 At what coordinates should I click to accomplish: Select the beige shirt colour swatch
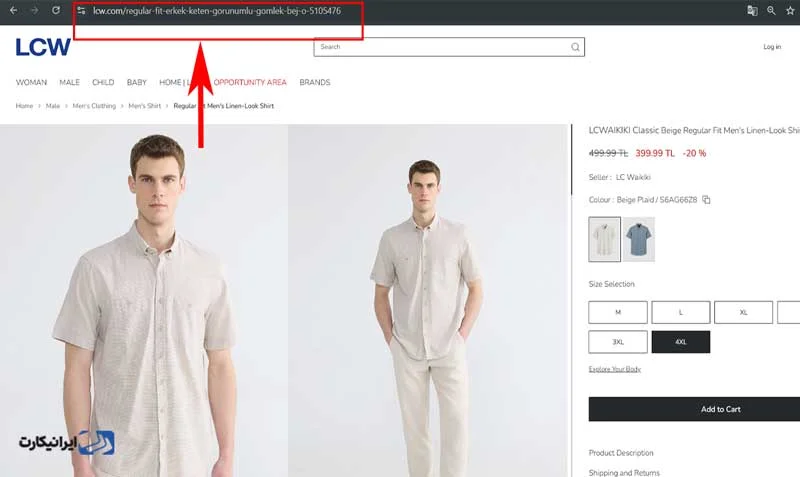point(605,239)
